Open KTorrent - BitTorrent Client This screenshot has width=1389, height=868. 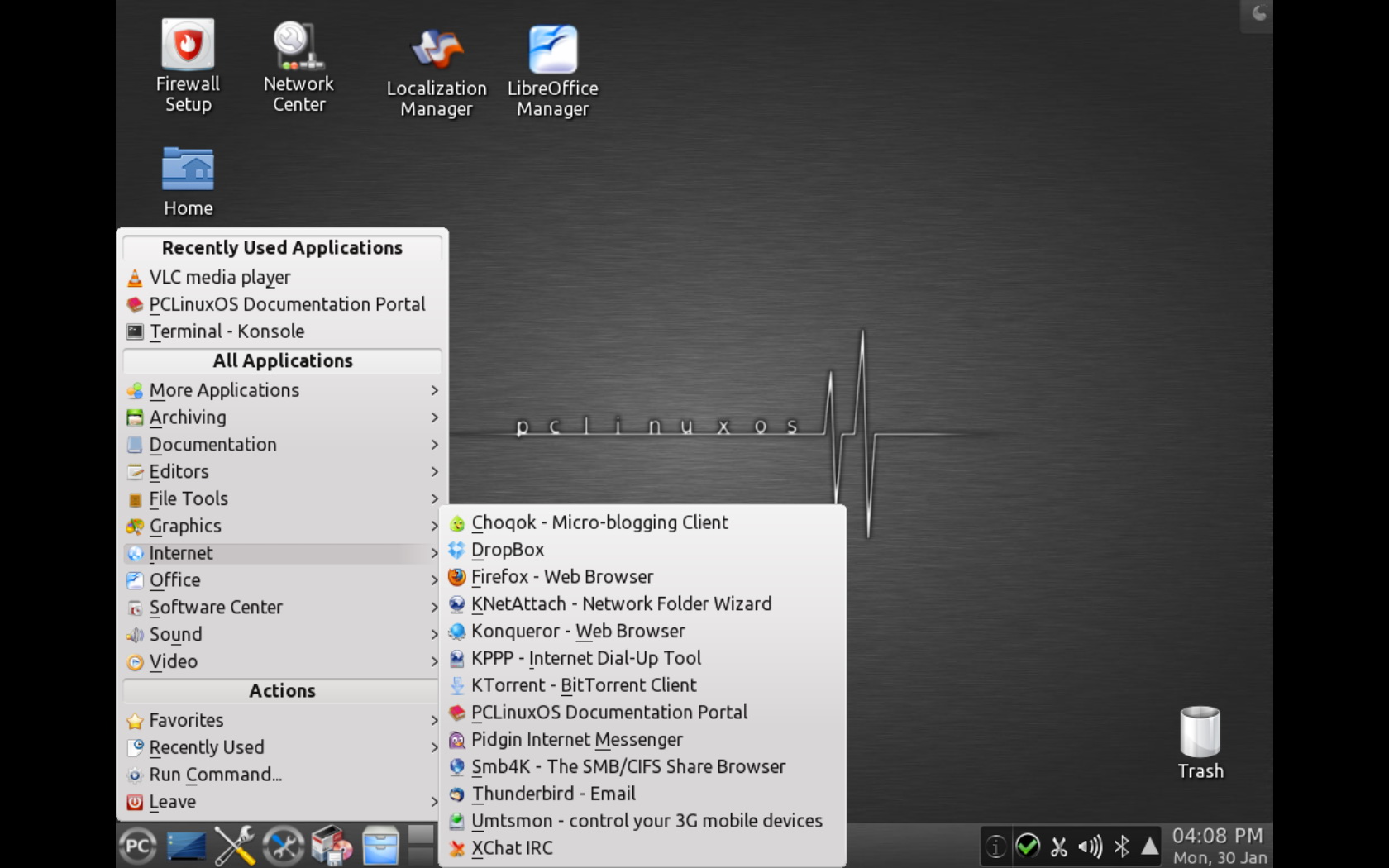583,685
